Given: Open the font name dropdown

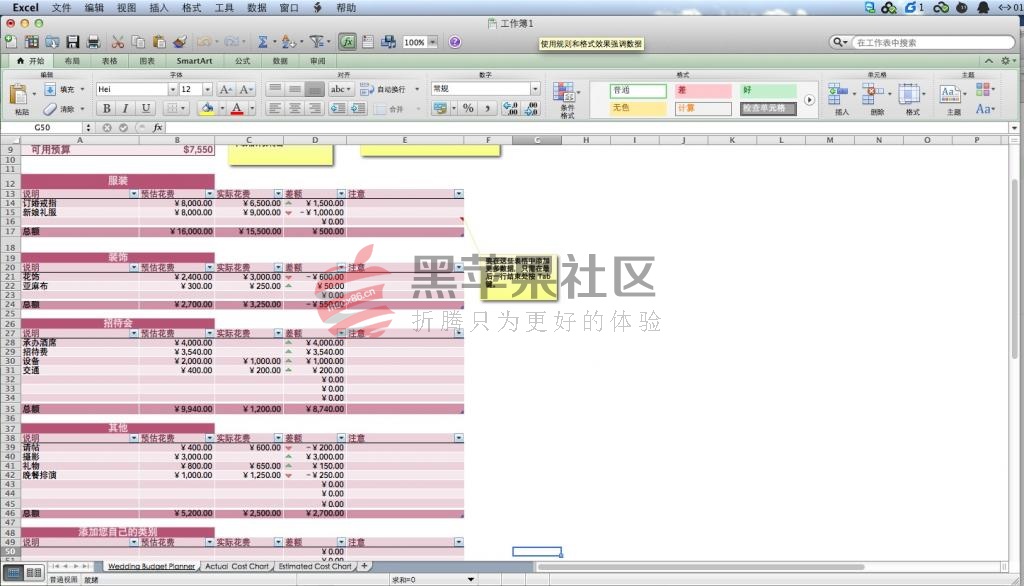Looking at the screenshot, I should click(172, 90).
